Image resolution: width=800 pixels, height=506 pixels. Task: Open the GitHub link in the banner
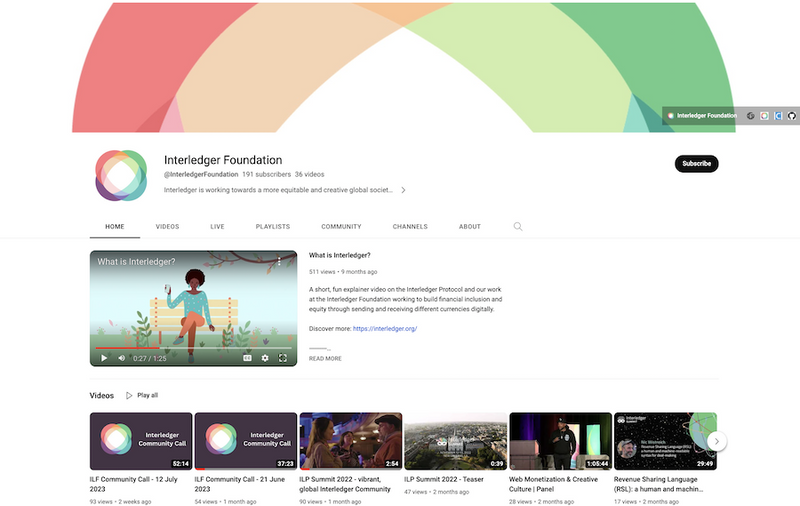[792, 116]
